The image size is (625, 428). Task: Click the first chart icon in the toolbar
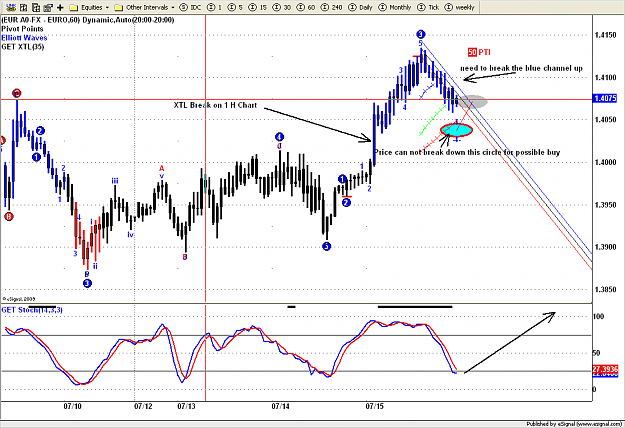pos(12,7)
